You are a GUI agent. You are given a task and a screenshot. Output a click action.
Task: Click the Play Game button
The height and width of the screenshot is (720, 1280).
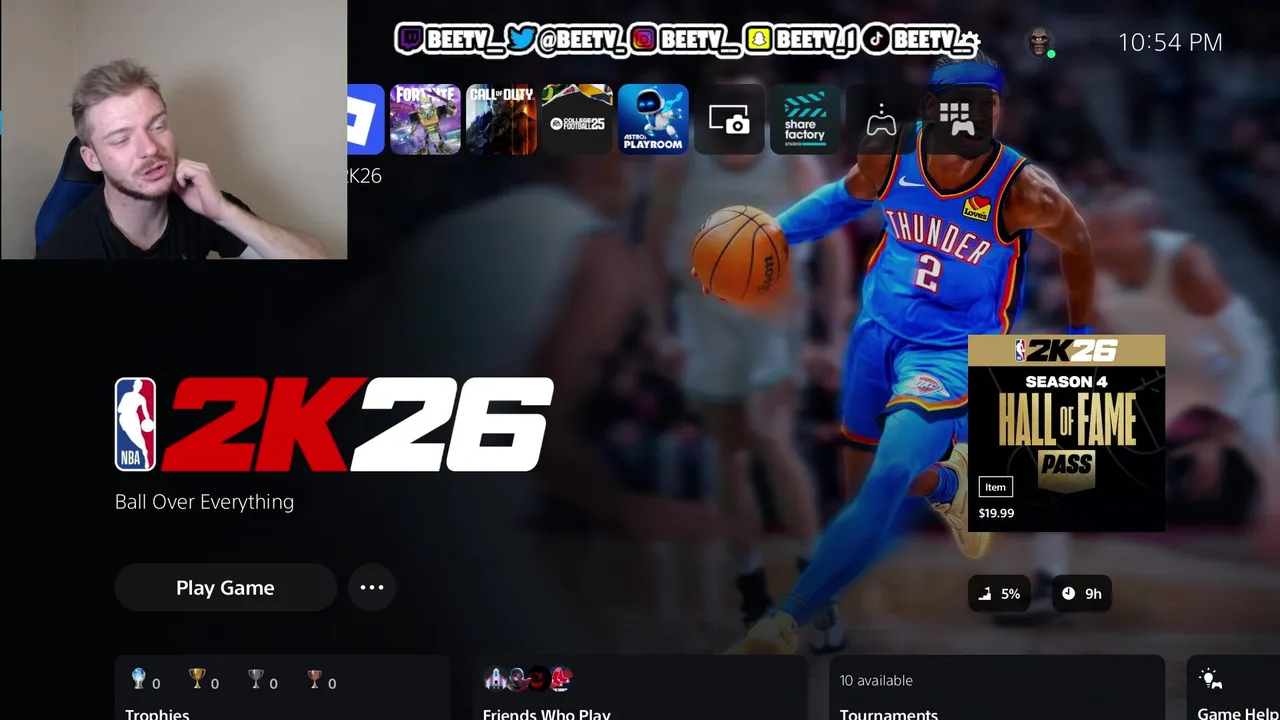click(225, 588)
